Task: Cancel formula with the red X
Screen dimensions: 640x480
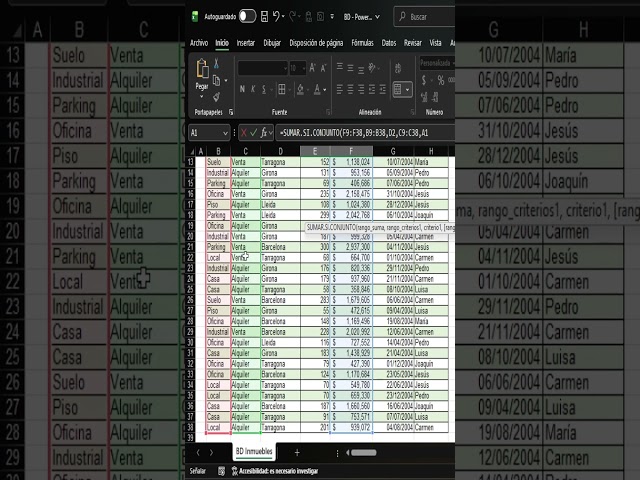Action: click(x=244, y=133)
